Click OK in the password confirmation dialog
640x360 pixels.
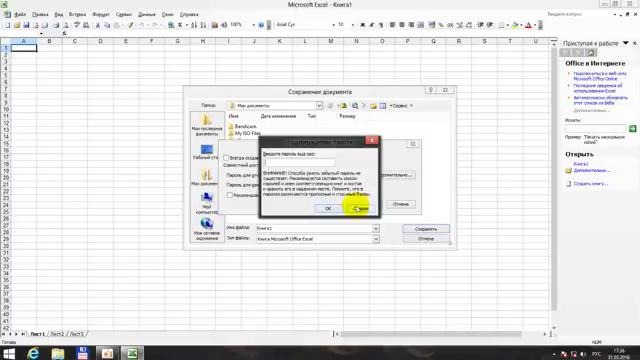[328, 209]
